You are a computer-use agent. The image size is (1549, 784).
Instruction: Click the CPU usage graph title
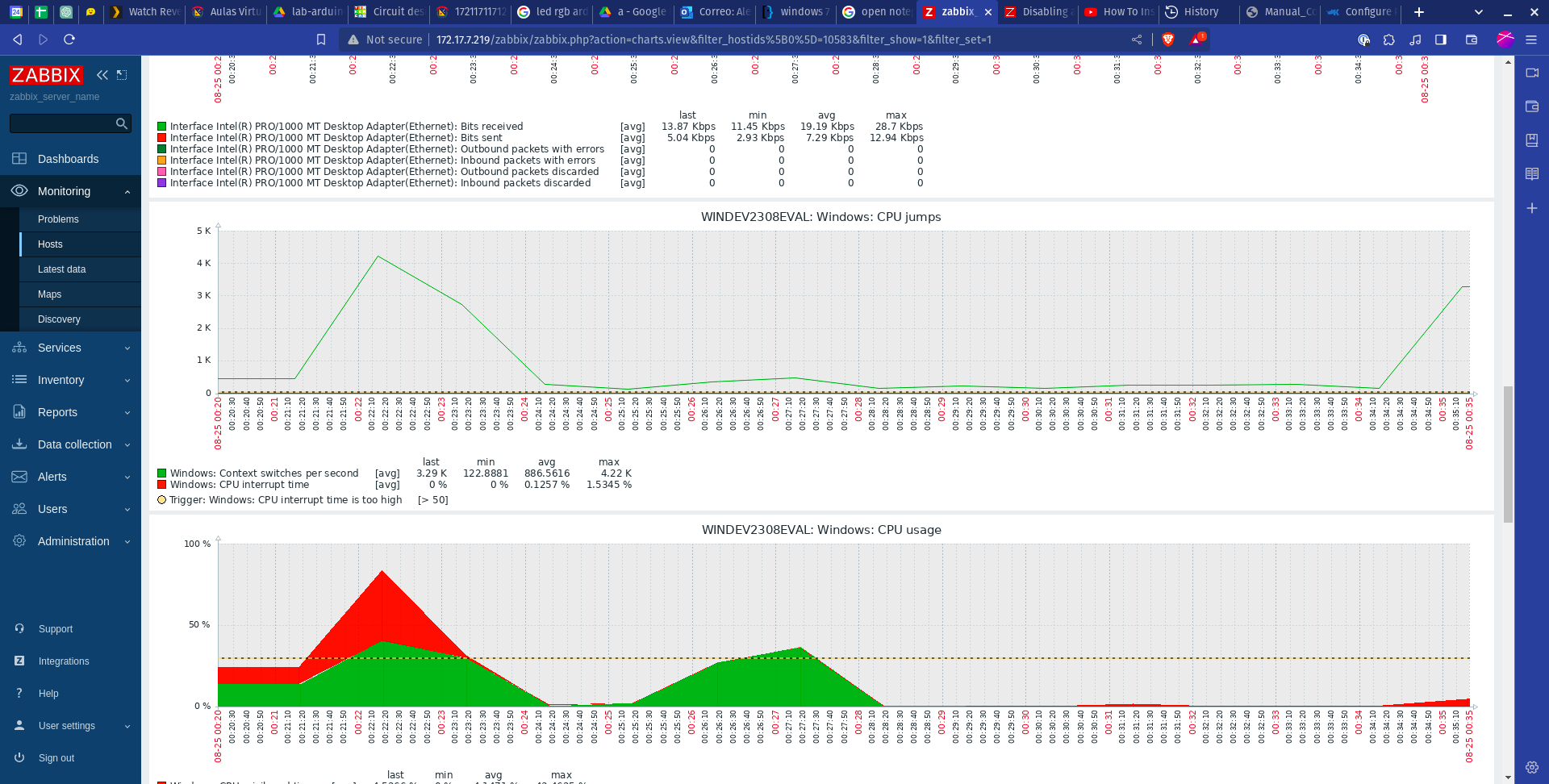click(821, 530)
